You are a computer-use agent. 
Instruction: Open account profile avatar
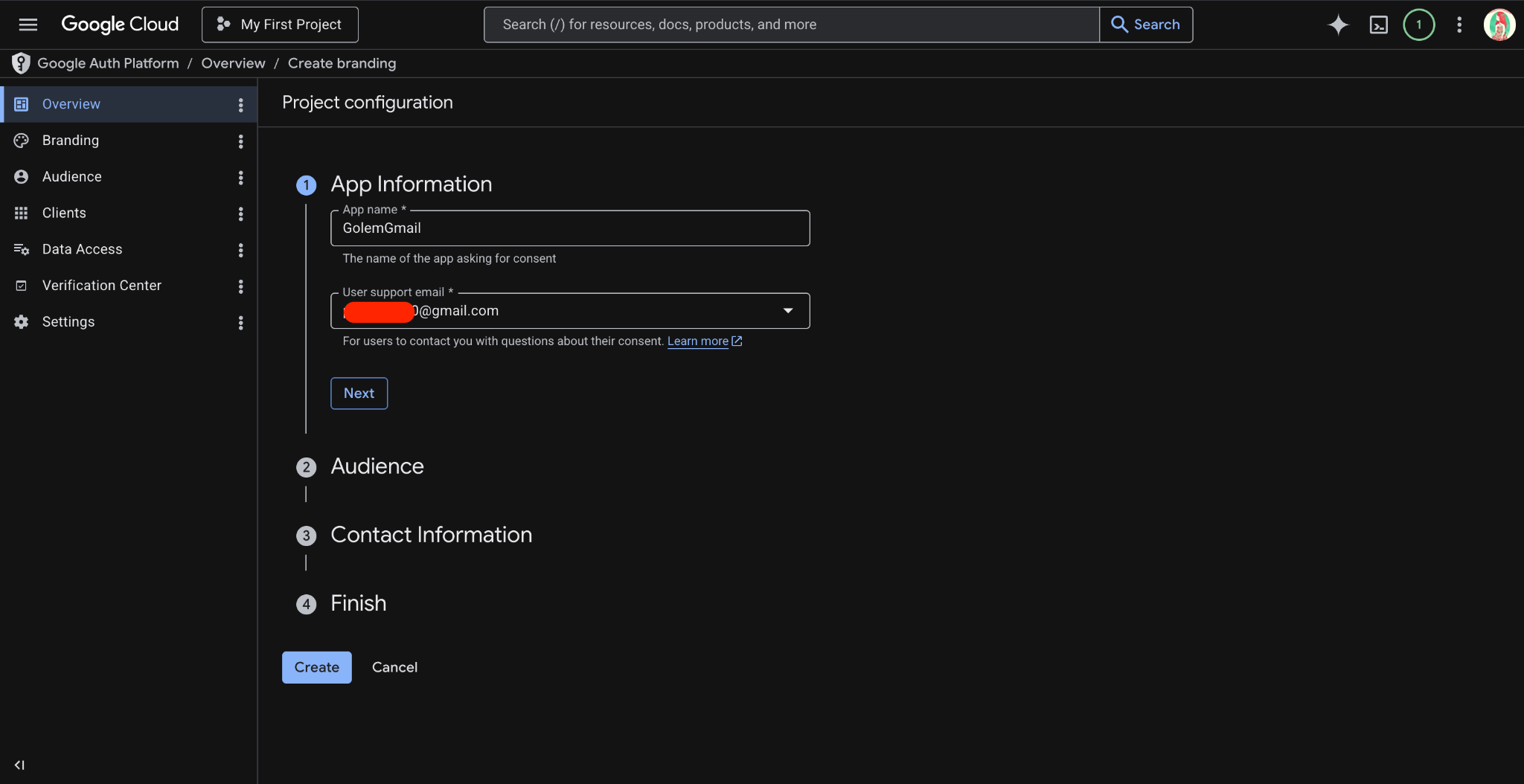point(1499,25)
